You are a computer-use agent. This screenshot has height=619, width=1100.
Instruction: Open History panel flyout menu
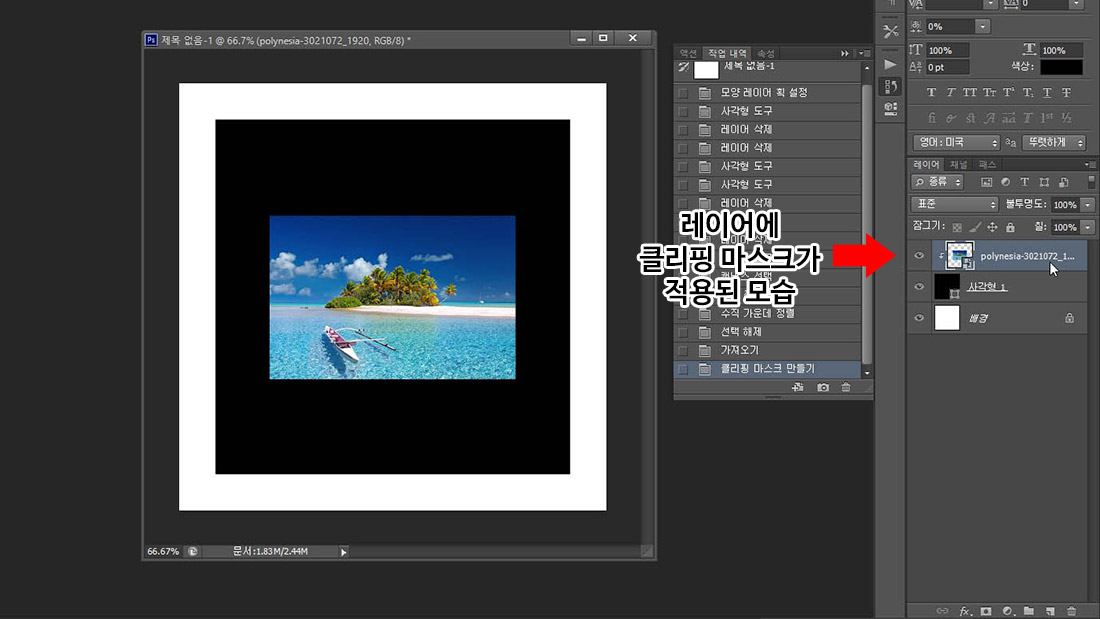[x=864, y=53]
